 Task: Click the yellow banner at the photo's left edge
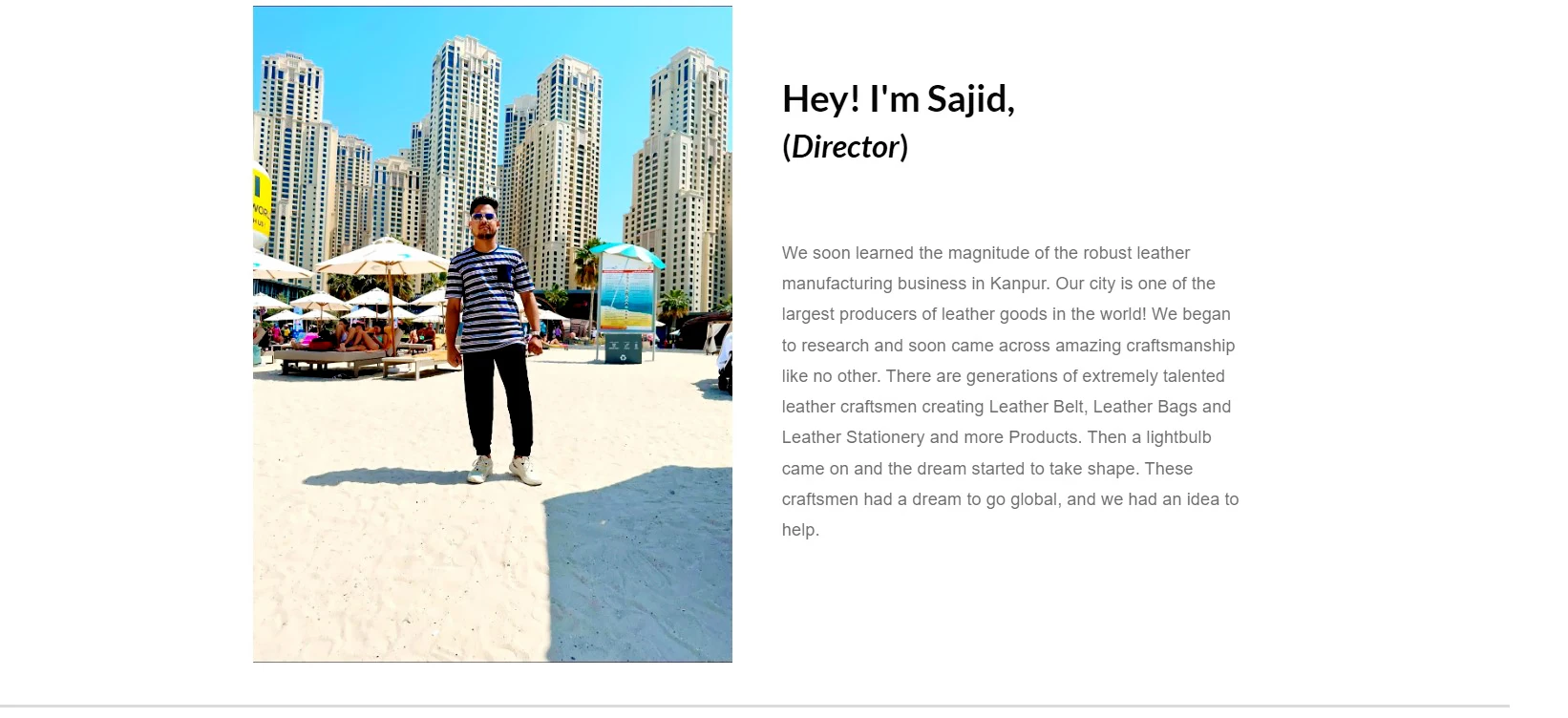click(x=261, y=202)
